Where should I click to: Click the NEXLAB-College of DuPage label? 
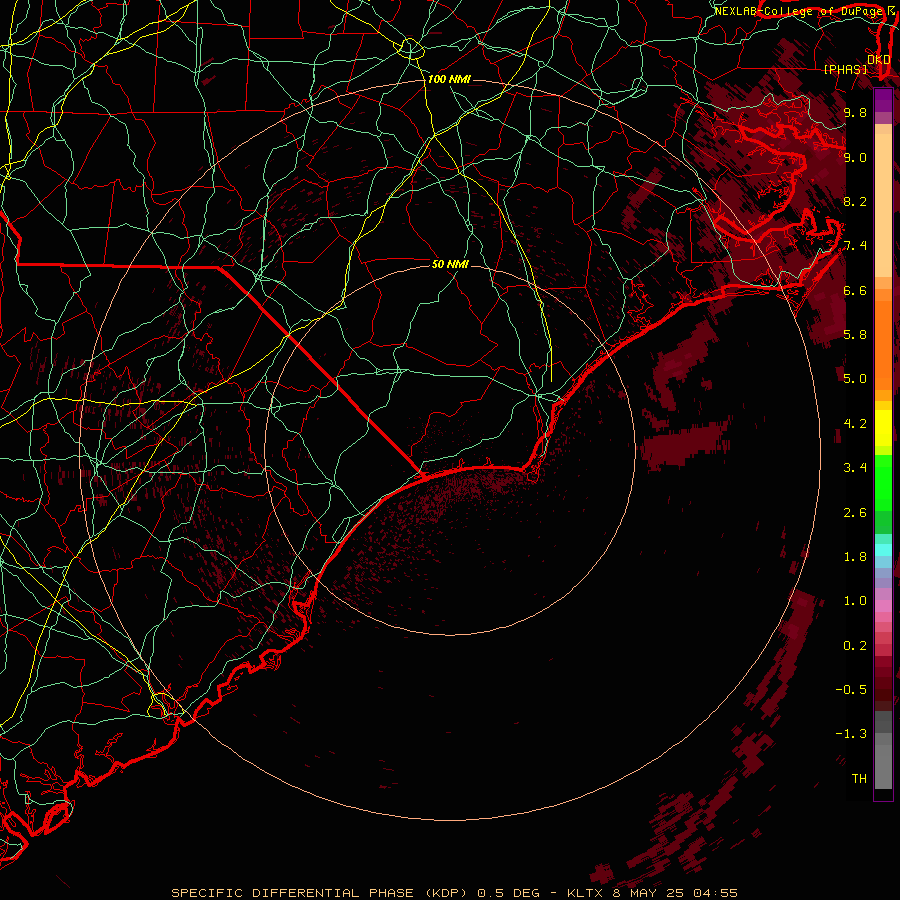(798, 11)
